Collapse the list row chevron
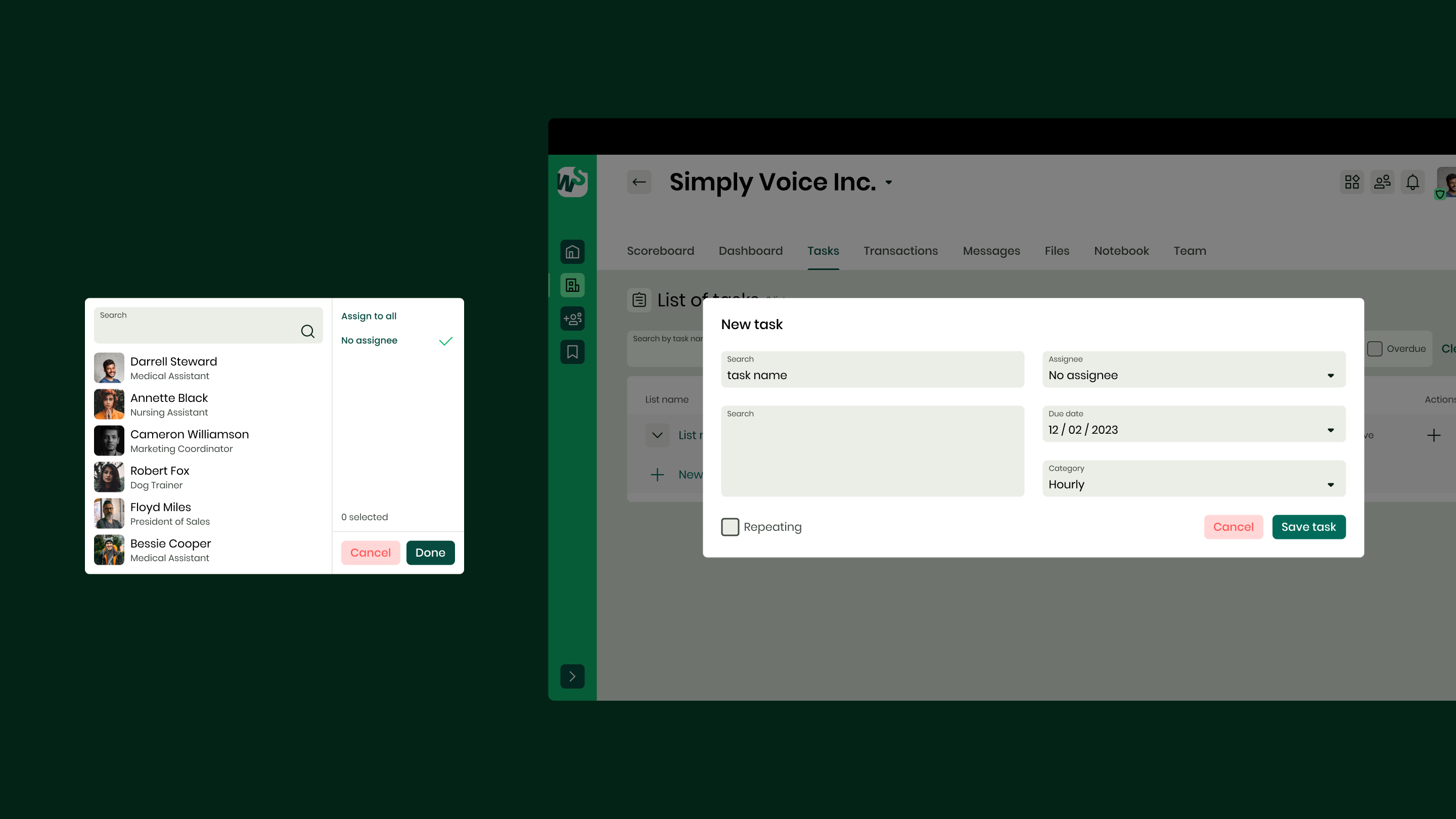This screenshot has width=1456, height=819. tap(657, 435)
